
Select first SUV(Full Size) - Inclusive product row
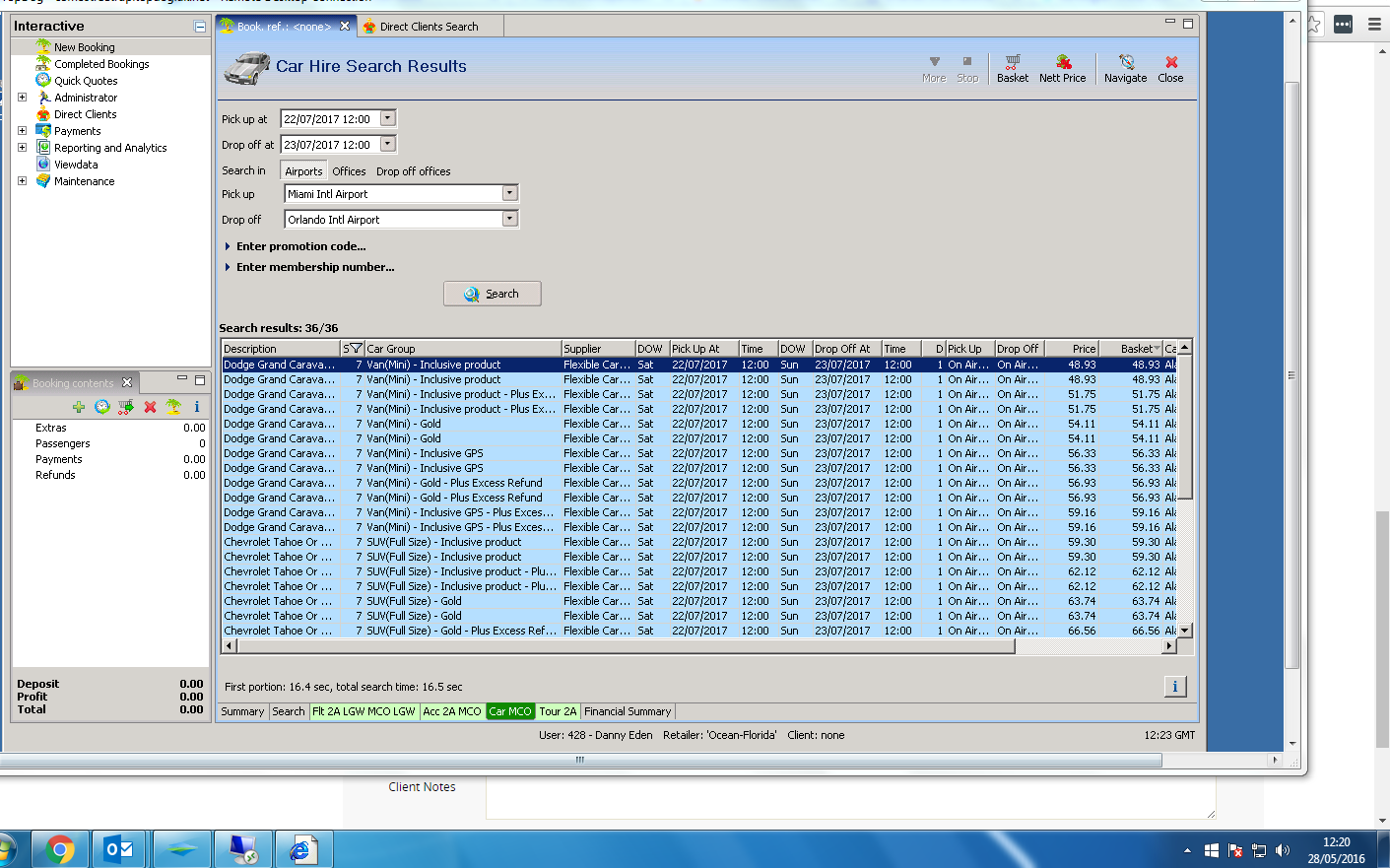coord(699,542)
